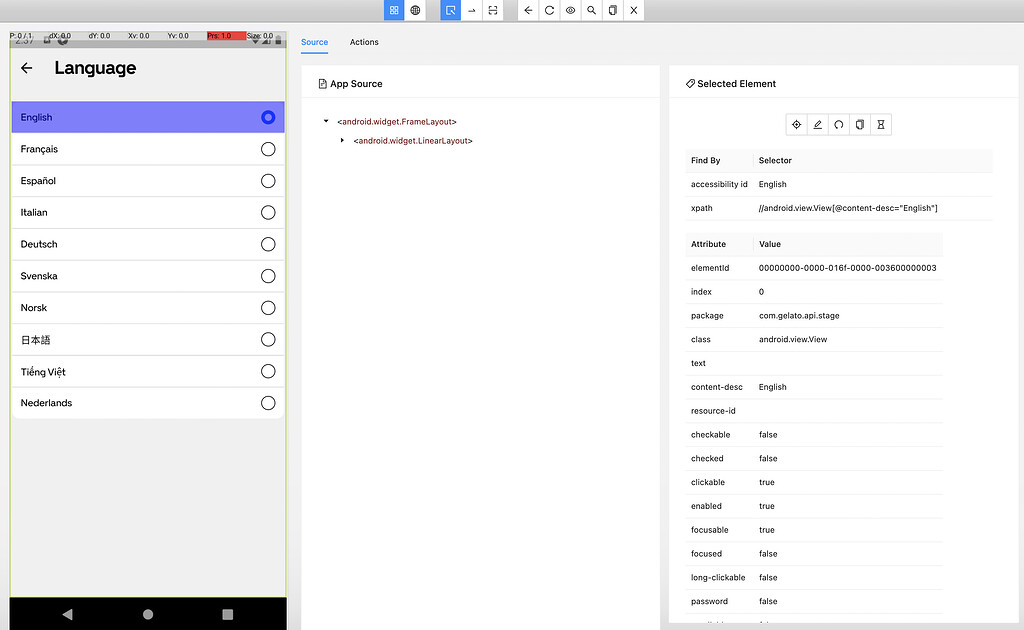Screen dimensions: 1024x630
Task: Open the search for element dialog
Action: (x=591, y=10)
